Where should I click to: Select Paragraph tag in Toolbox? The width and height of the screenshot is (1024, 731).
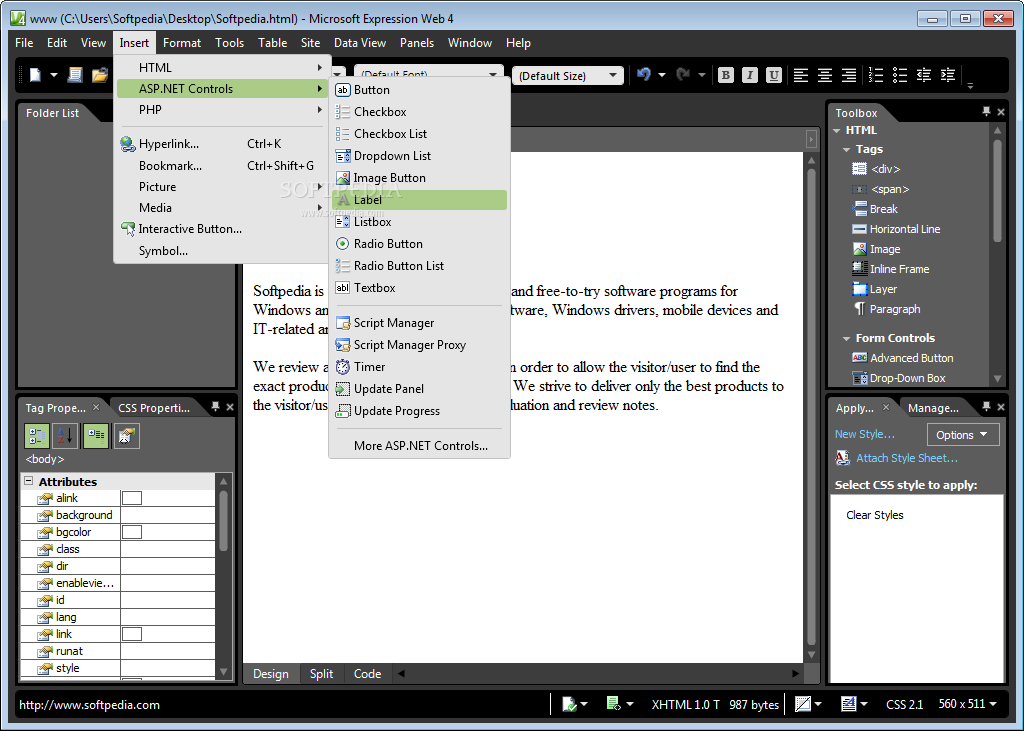pos(886,309)
